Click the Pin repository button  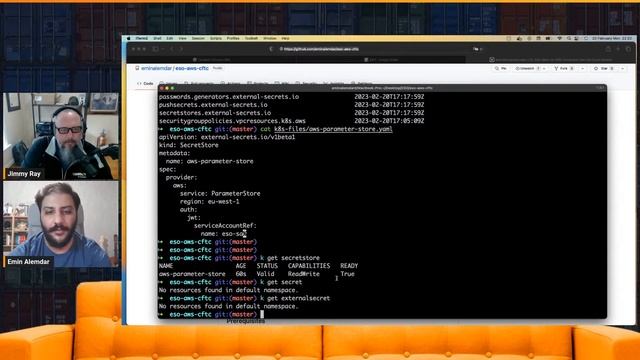(500, 69)
